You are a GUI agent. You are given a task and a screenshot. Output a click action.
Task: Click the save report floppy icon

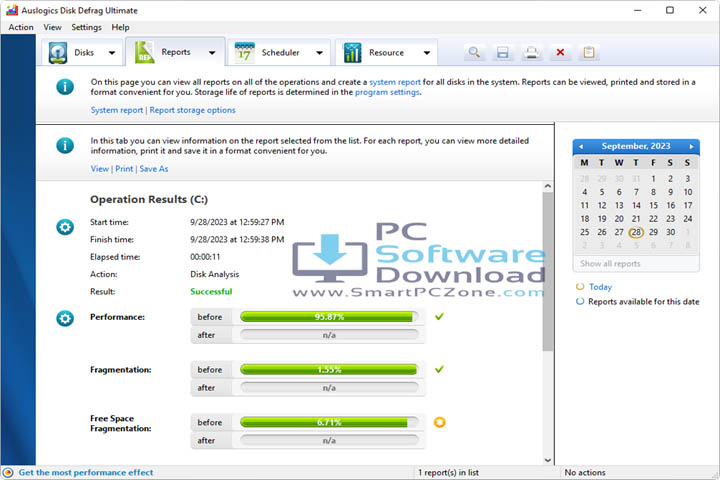click(503, 52)
